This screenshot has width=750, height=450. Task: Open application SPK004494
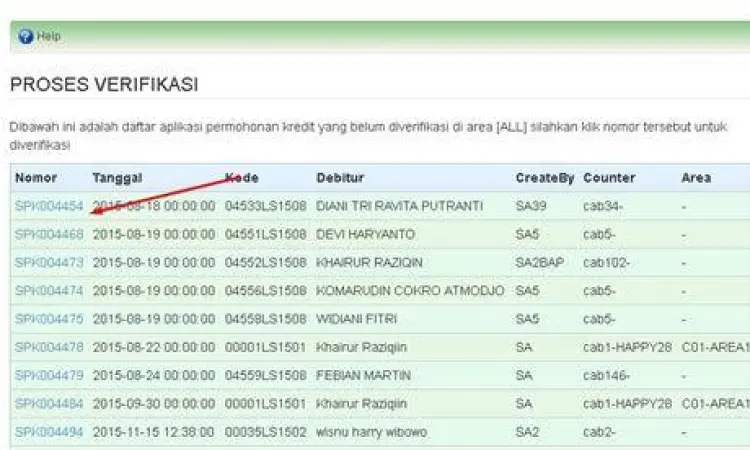coord(49,432)
